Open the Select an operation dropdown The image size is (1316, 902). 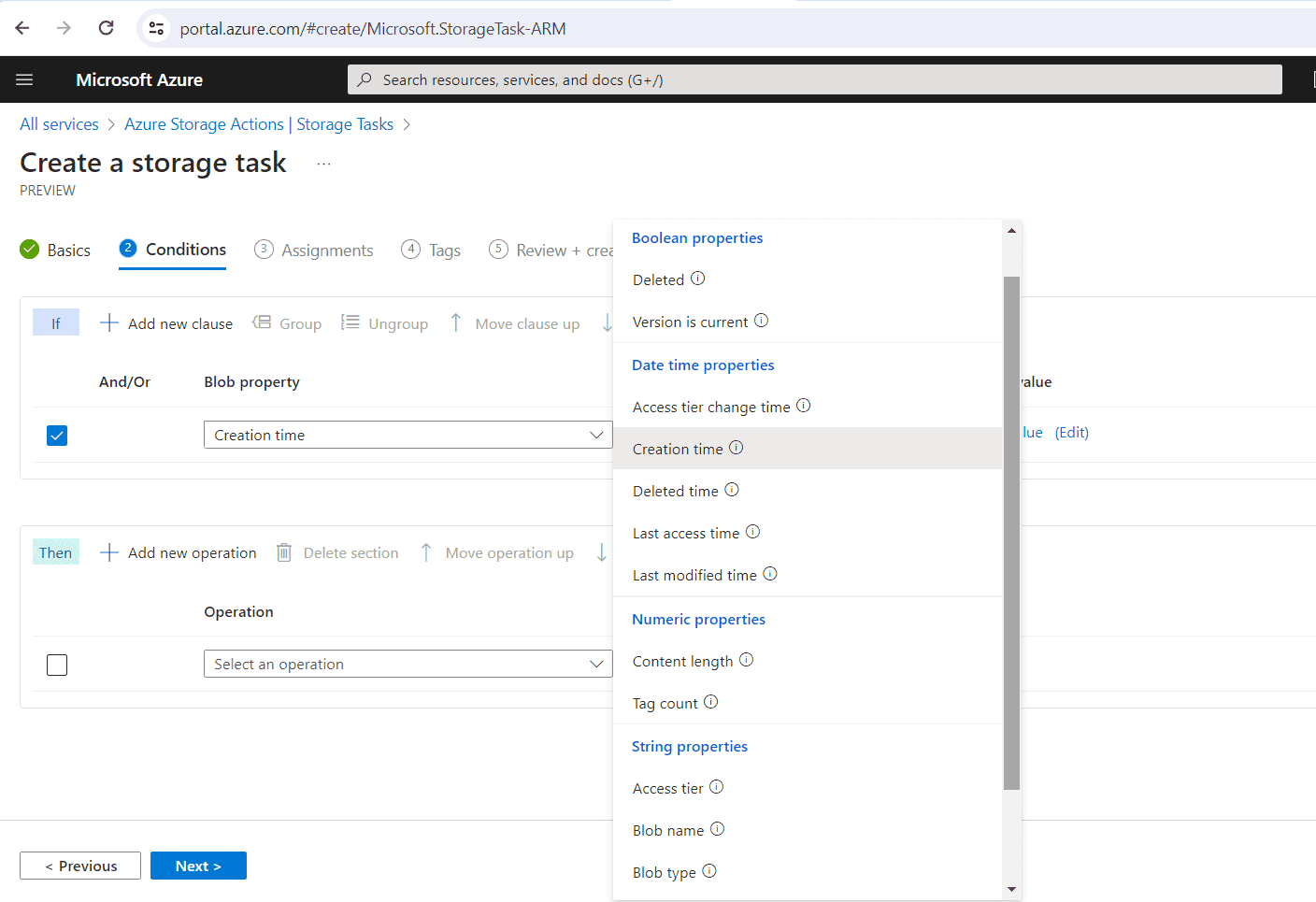pos(408,664)
